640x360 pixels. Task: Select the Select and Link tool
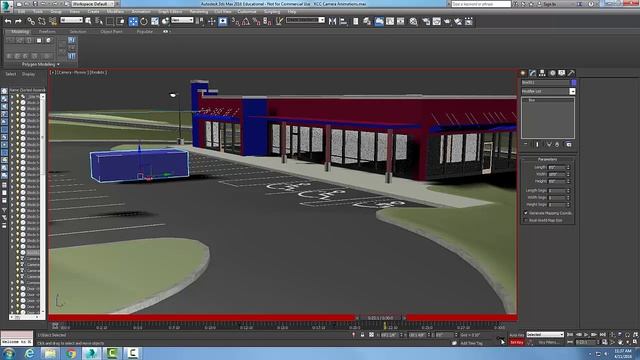point(31,21)
